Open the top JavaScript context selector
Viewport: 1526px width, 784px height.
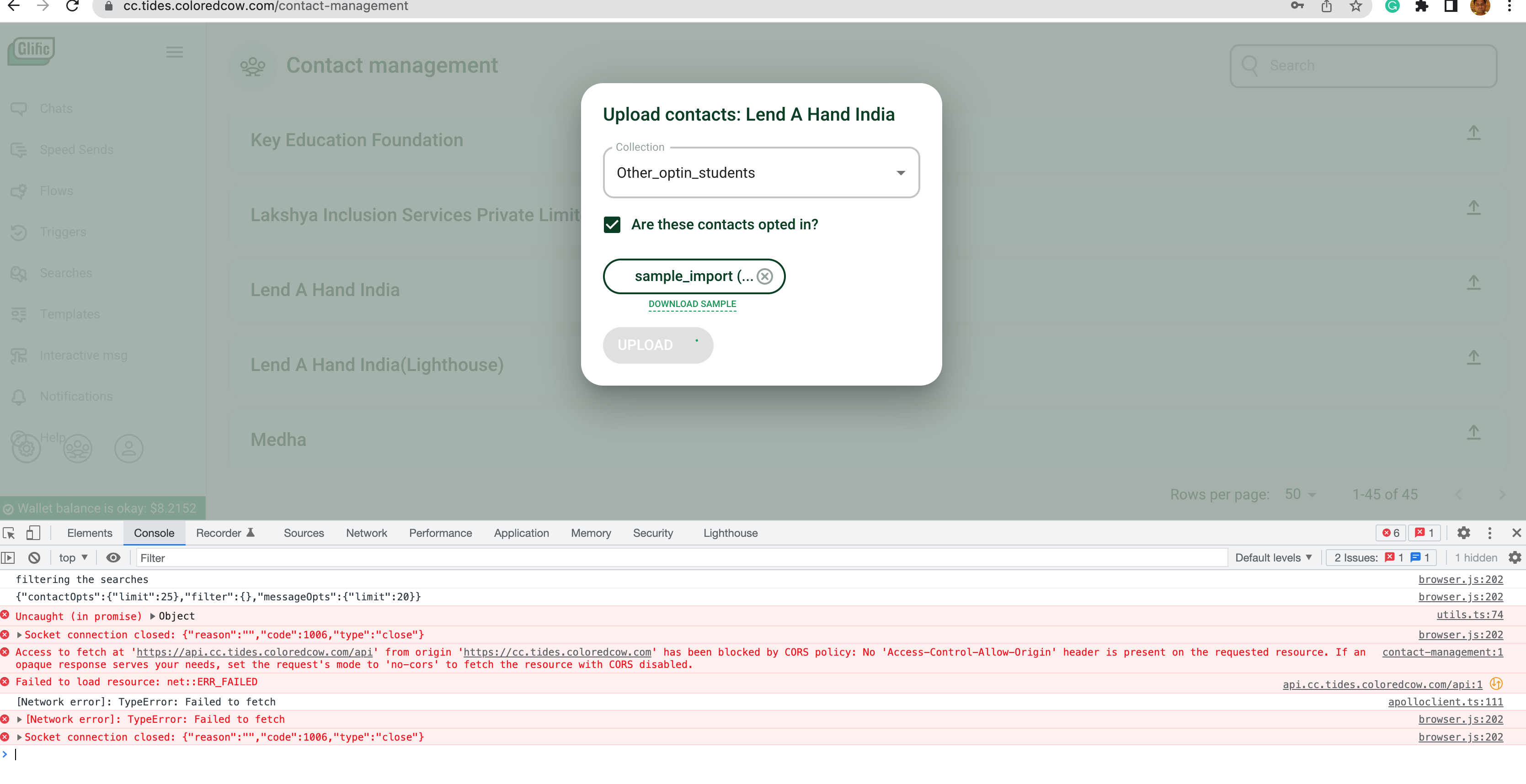click(x=73, y=557)
